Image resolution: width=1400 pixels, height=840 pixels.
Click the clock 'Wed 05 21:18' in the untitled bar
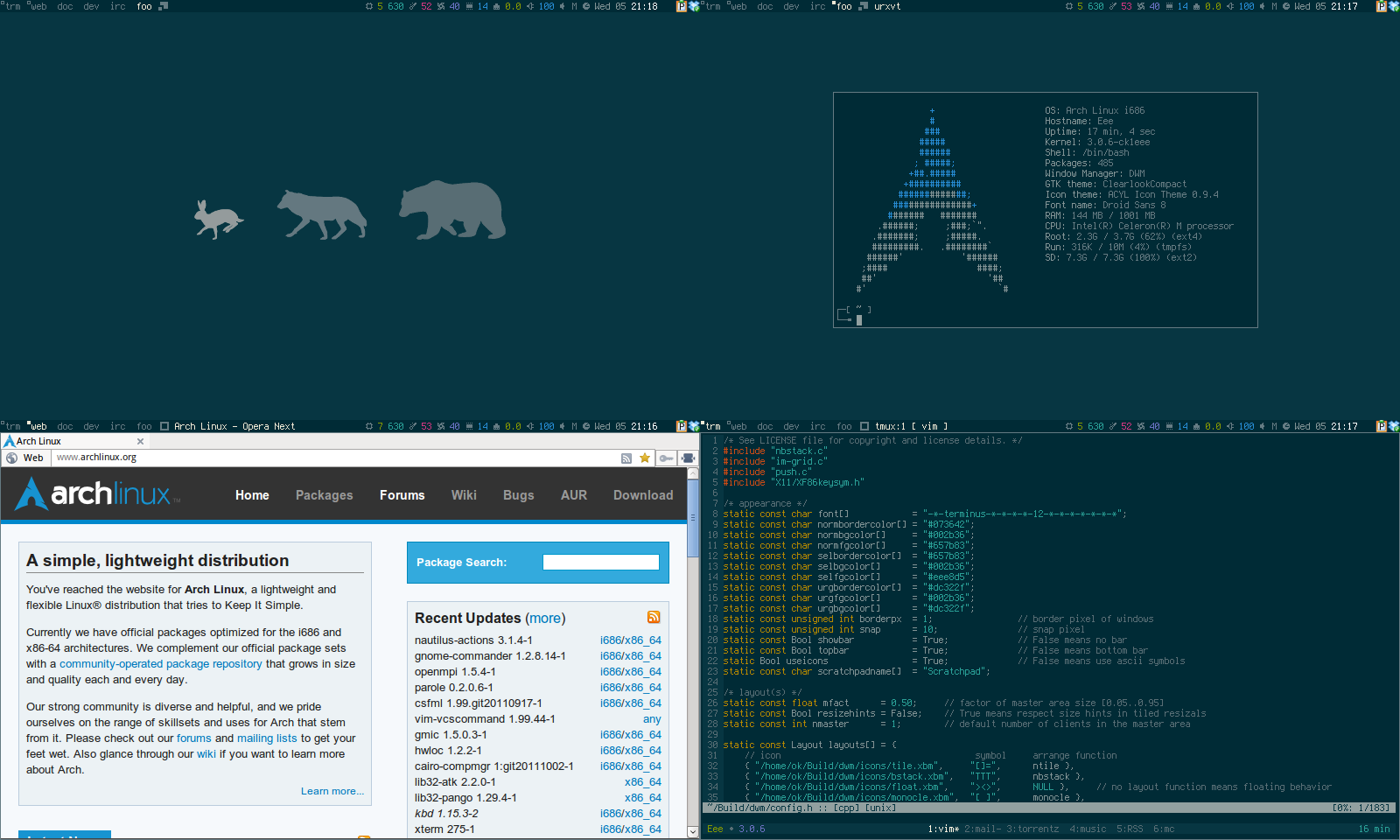tap(626, 6)
